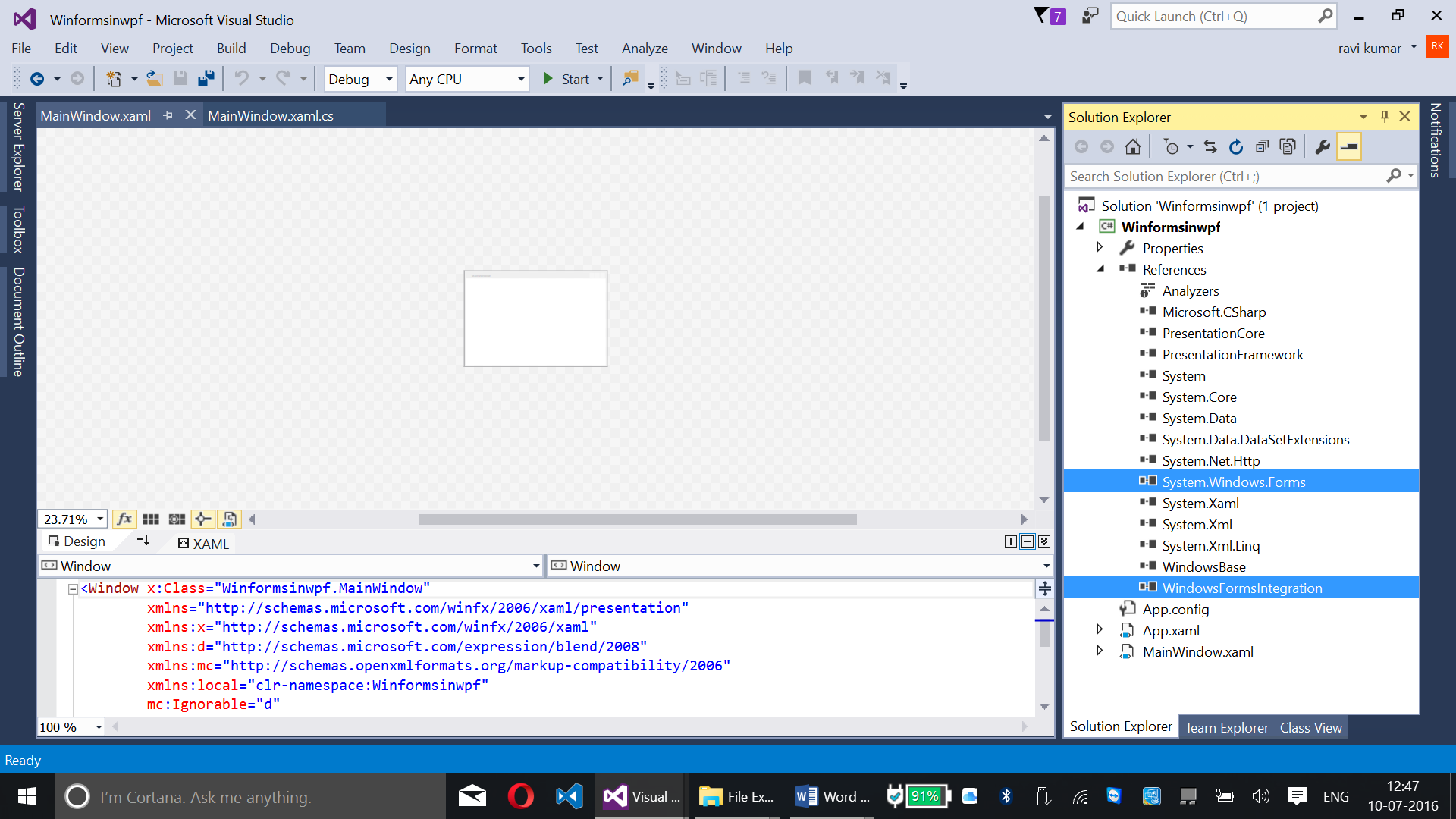Screen dimensions: 1456x819
Task: Click the Undo arrow icon
Action: [241, 79]
